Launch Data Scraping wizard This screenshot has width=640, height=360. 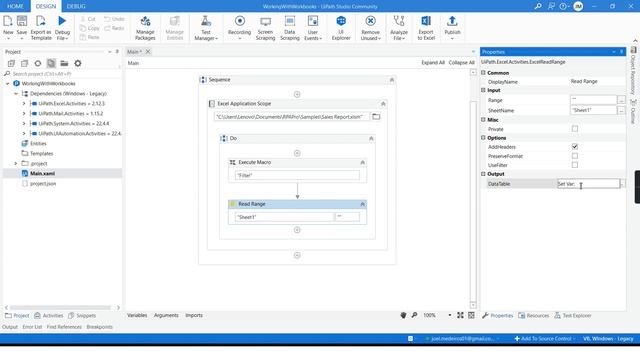click(290, 21)
